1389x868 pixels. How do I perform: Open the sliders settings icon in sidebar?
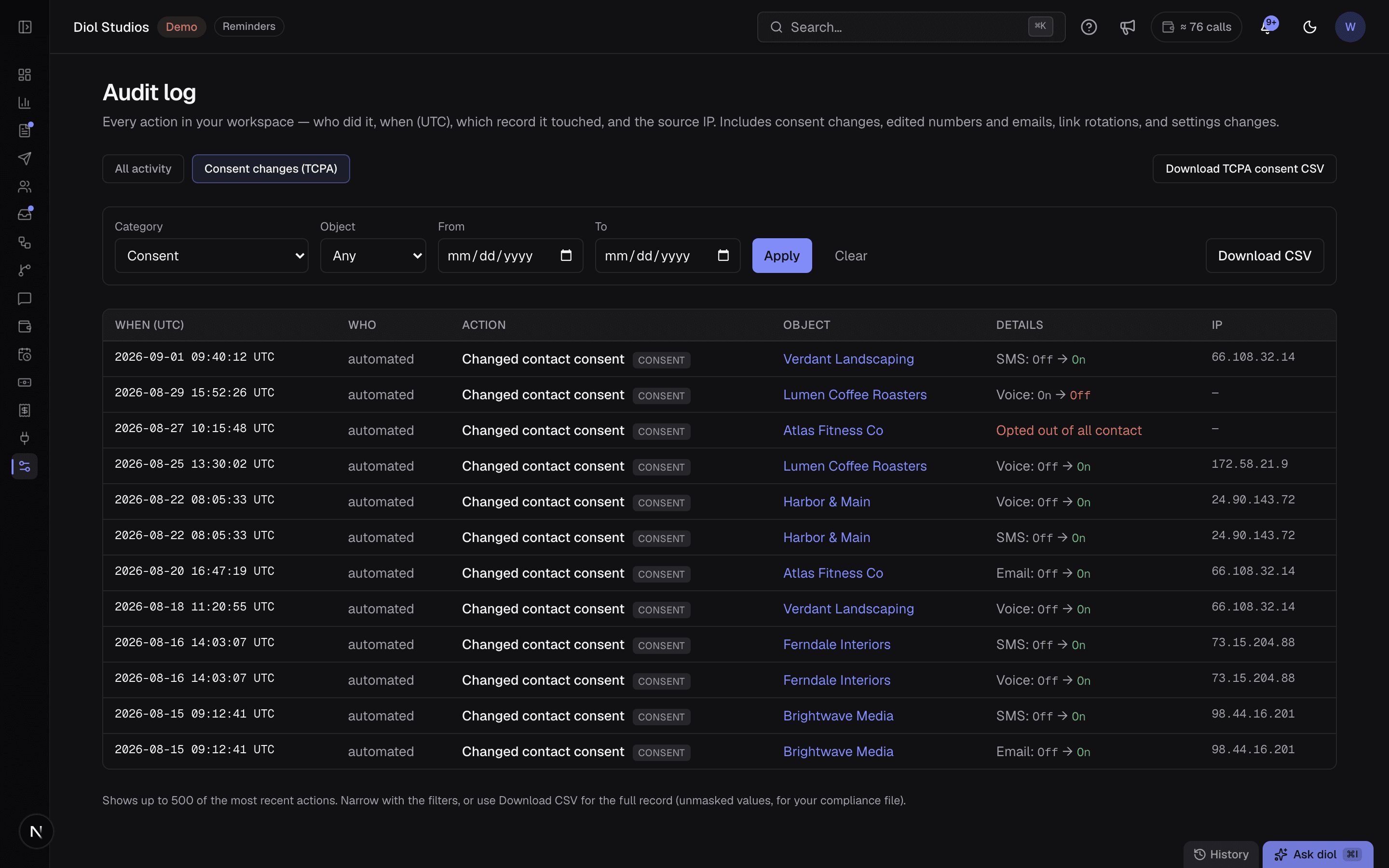coord(25,466)
